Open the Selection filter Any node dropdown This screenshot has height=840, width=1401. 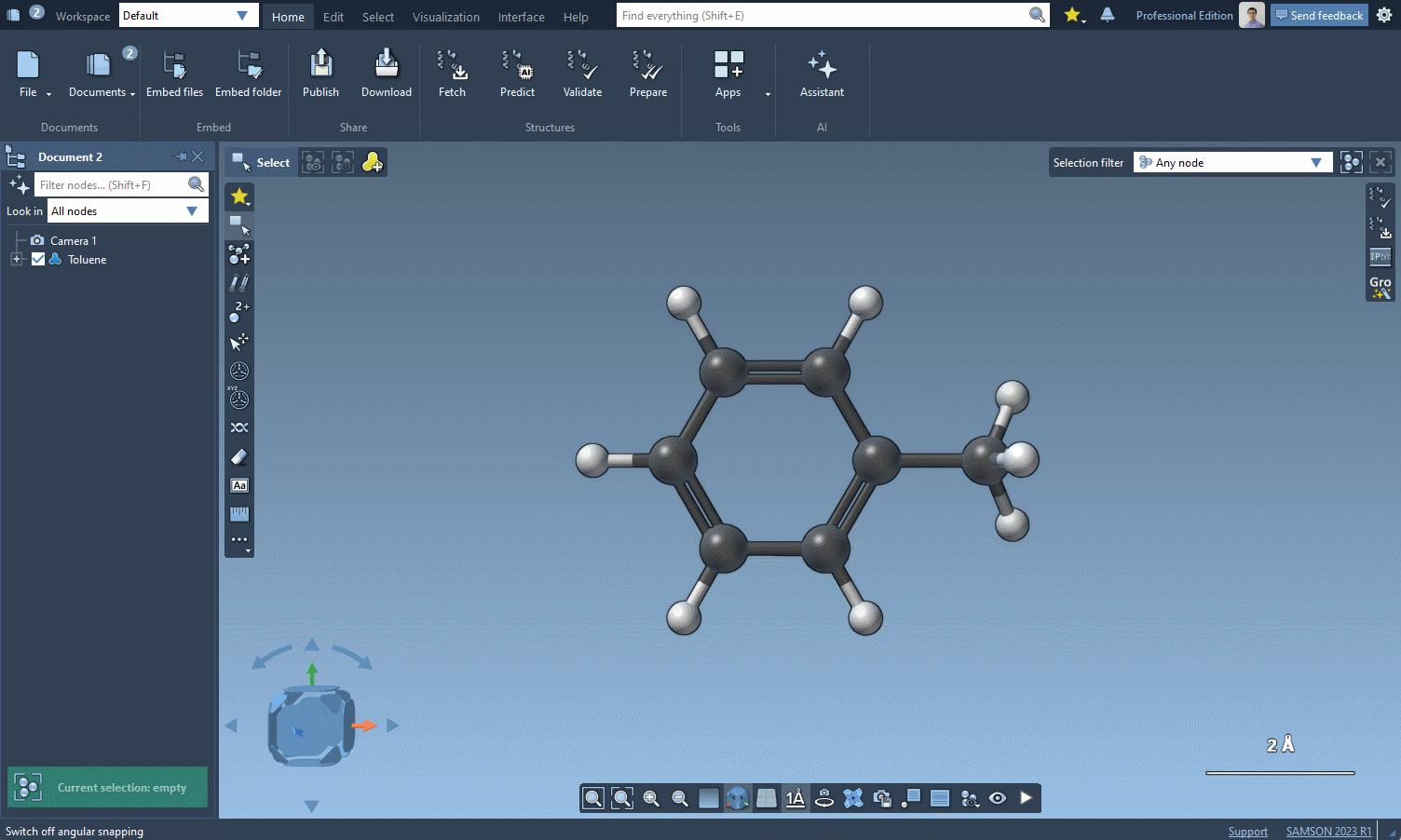pos(1231,163)
